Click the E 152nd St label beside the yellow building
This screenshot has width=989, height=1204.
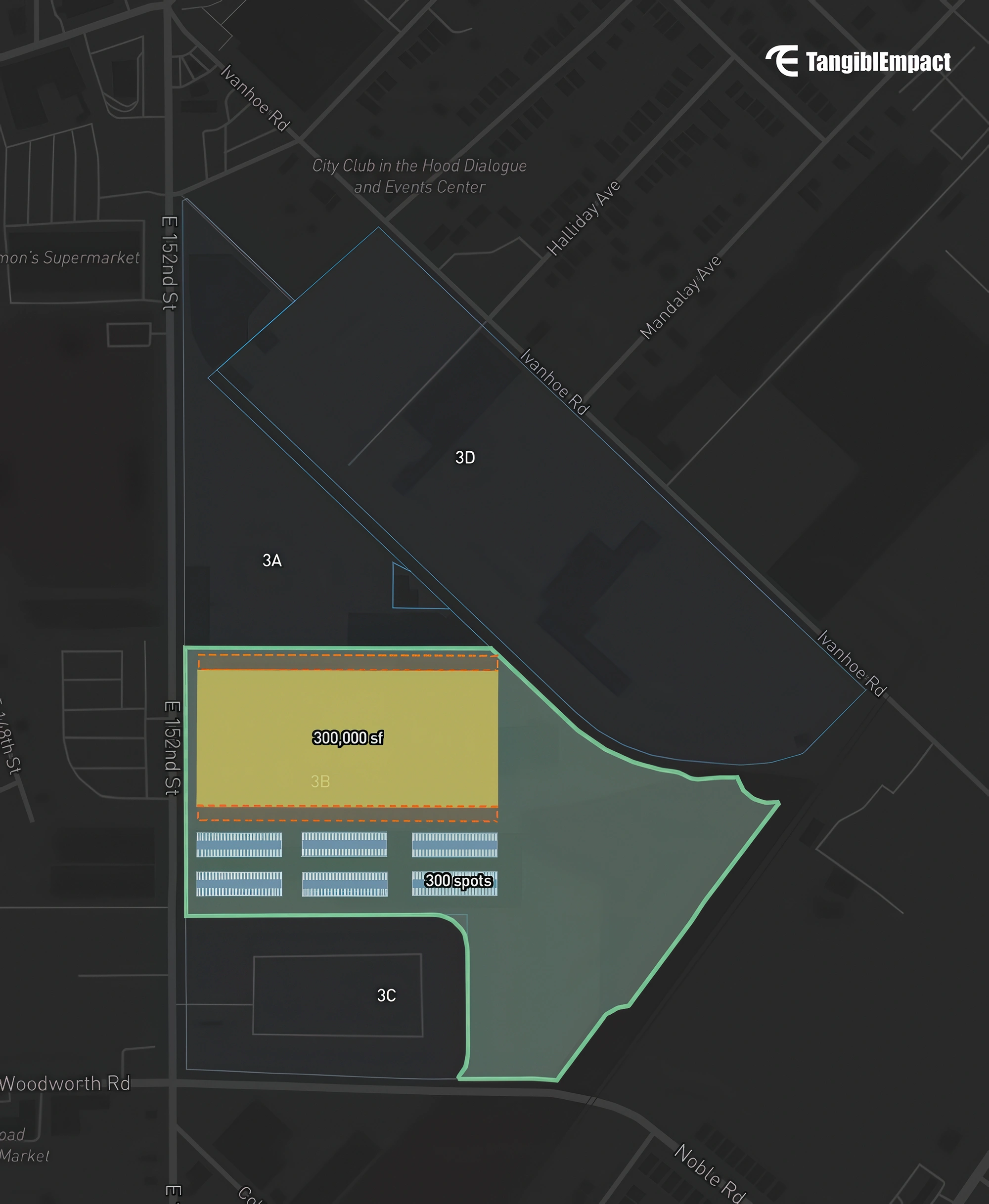pyautogui.click(x=172, y=748)
